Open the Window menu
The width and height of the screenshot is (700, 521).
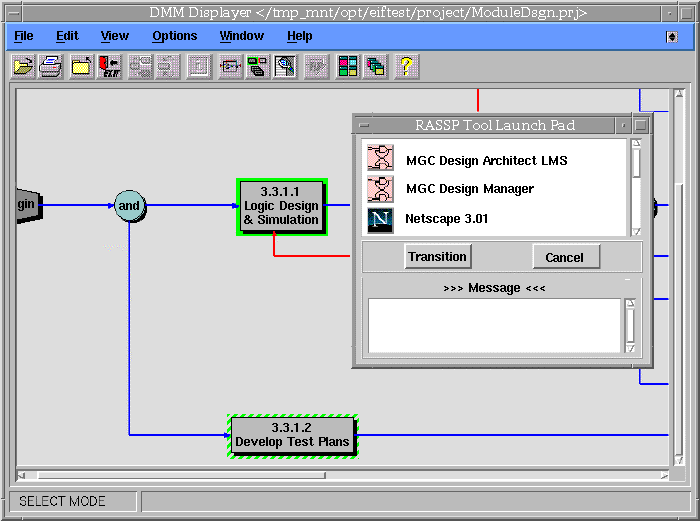click(x=242, y=36)
